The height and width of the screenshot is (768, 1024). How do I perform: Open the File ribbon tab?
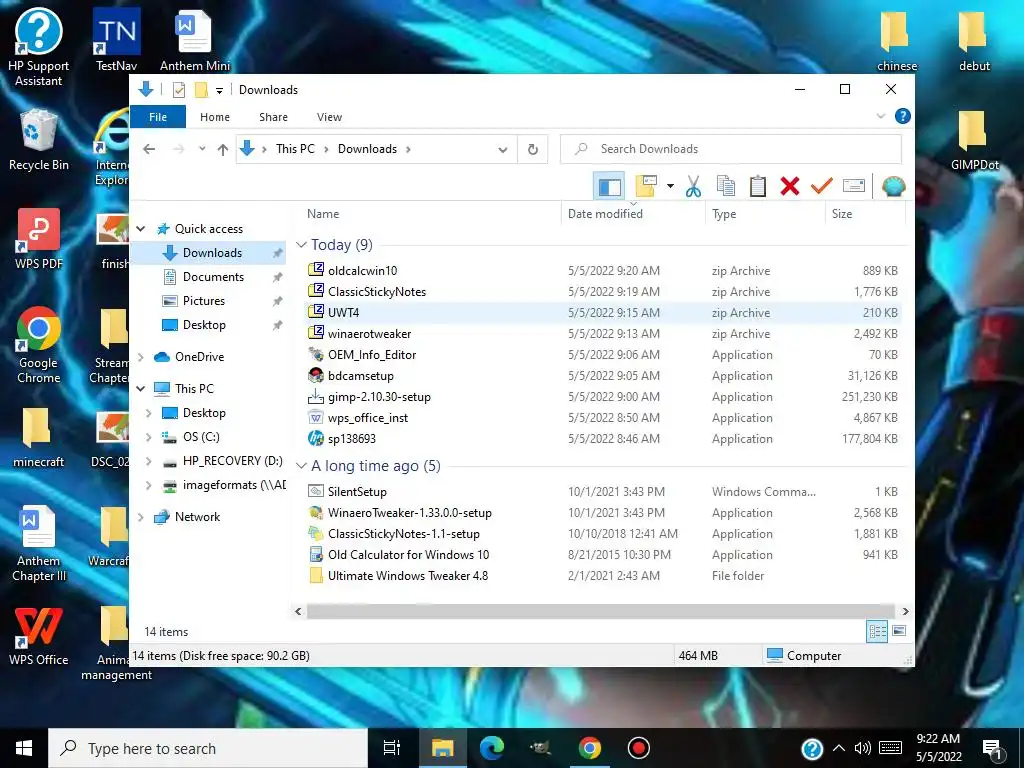(x=158, y=117)
